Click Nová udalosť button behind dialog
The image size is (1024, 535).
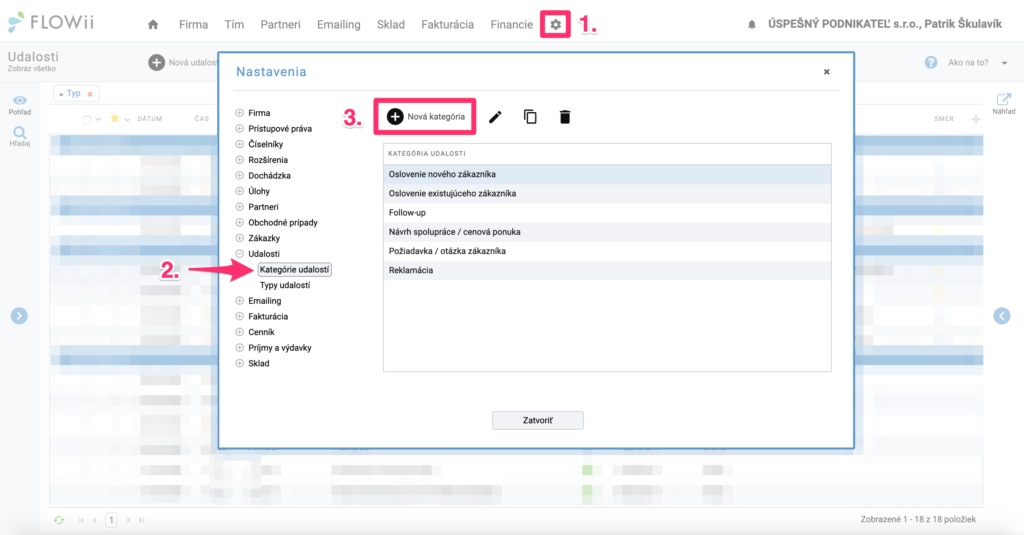click(x=183, y=63)
